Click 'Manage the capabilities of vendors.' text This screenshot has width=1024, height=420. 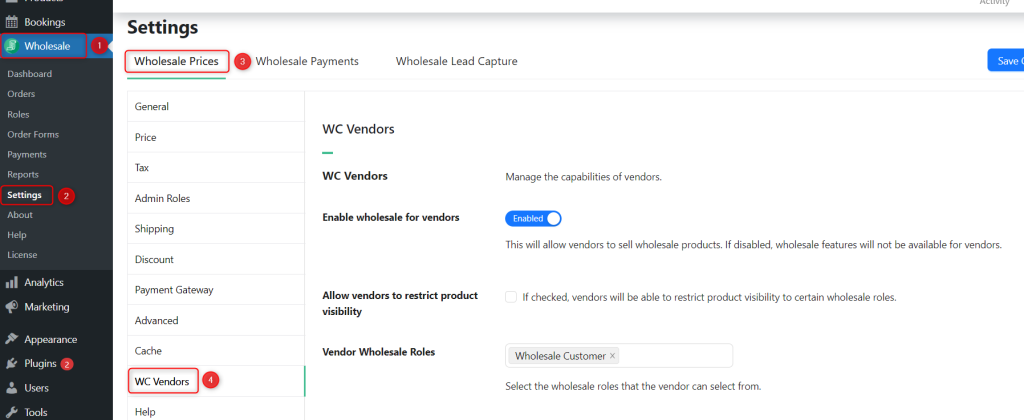click(x=584, y=177)
